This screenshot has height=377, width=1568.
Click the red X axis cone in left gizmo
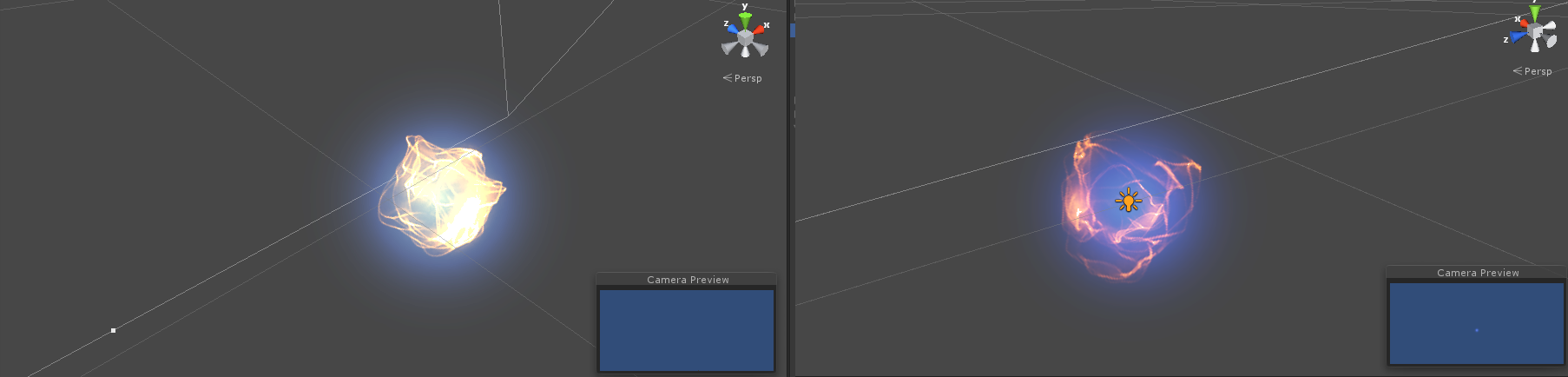759,30
